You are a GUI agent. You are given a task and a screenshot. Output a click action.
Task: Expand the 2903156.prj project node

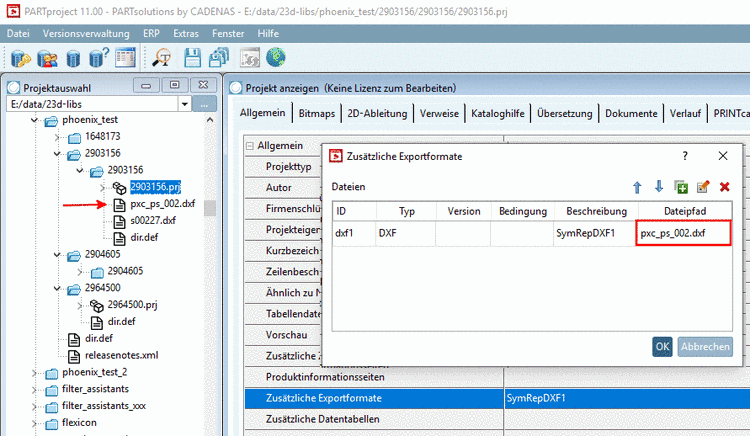pyautogui.click(x=102, y=187)
